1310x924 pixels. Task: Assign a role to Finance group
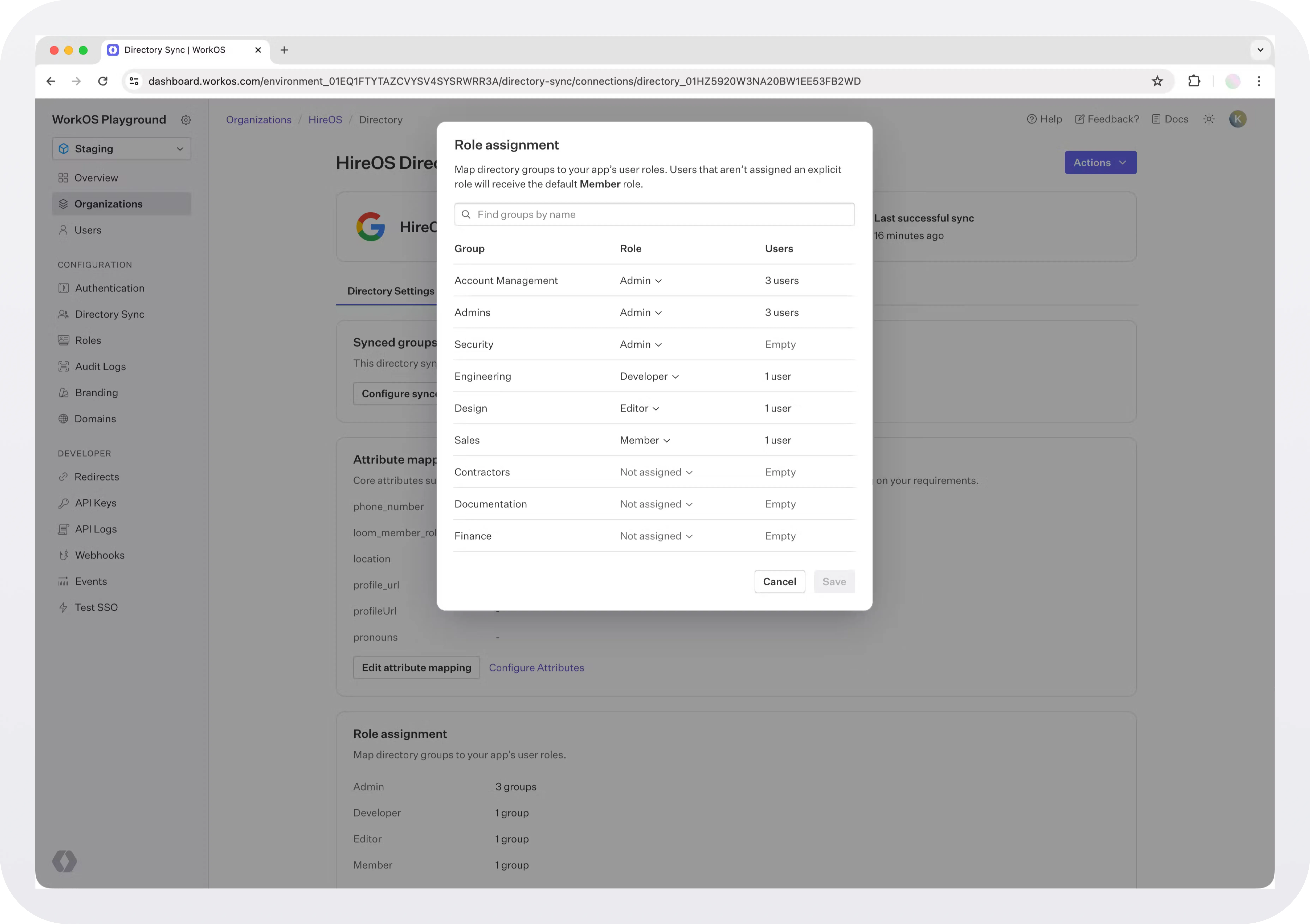pos(656,536)
